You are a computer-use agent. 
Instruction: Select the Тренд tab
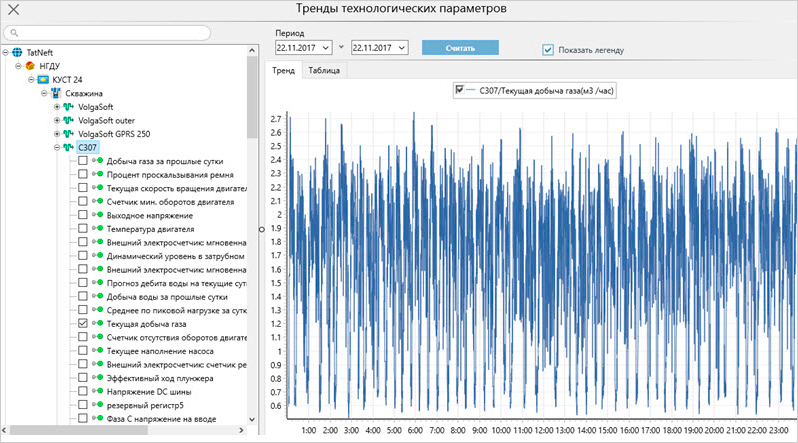283,71
